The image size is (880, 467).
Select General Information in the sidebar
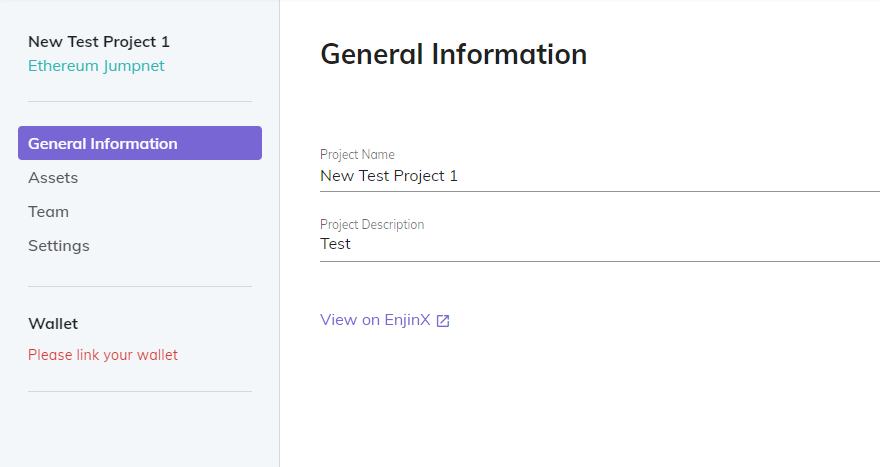(x=140, y=143)
